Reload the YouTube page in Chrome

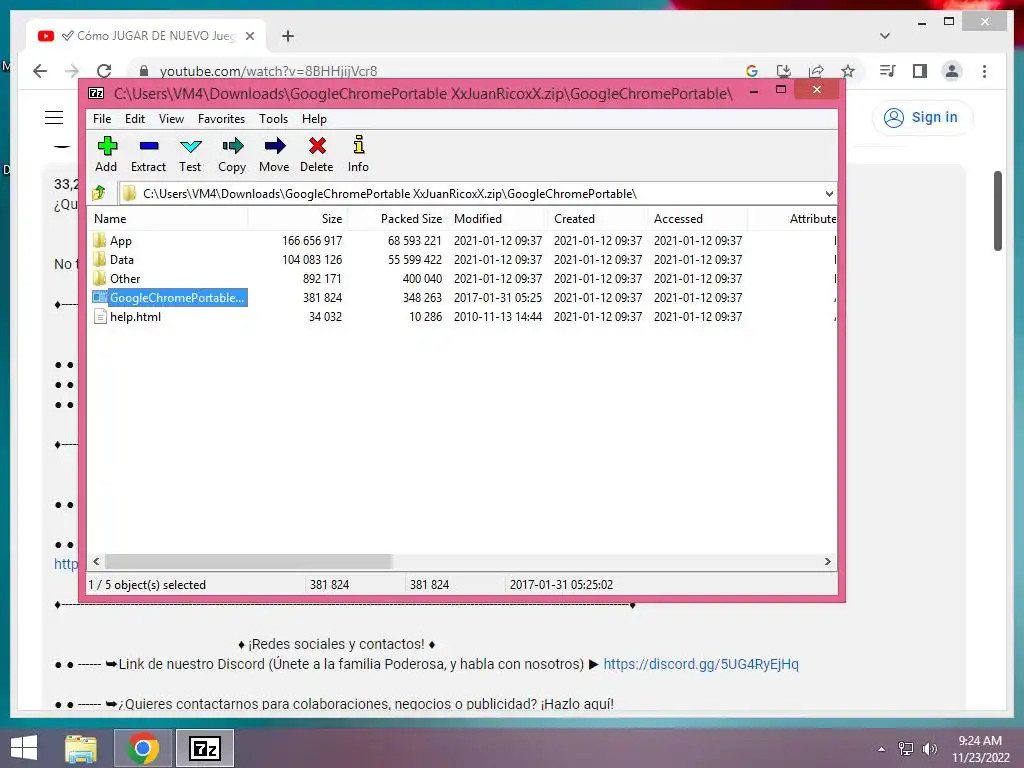click(104, 71)
